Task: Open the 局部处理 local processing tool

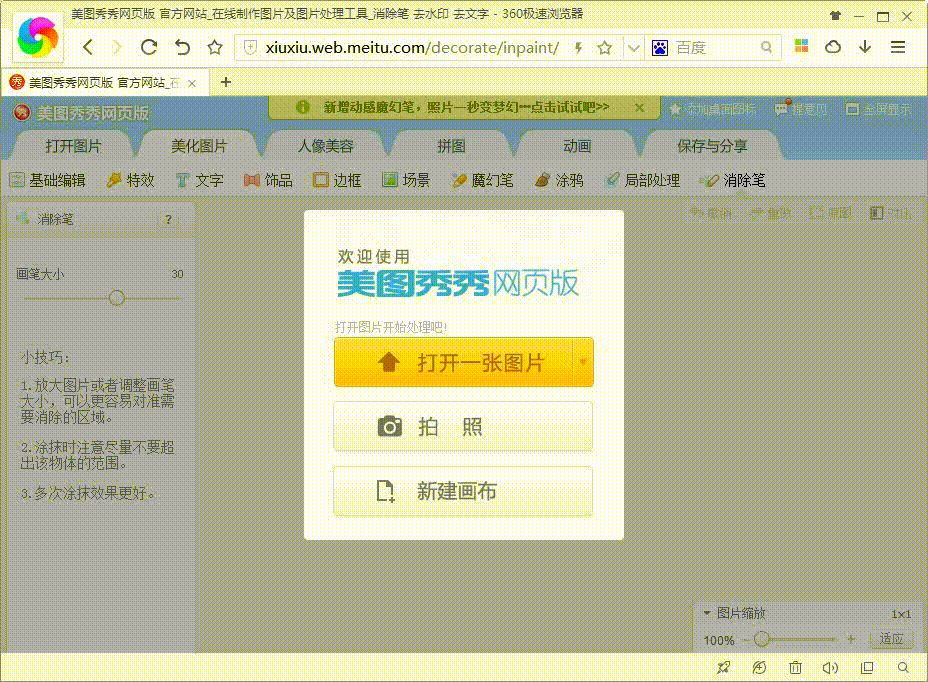Action: 643,180
